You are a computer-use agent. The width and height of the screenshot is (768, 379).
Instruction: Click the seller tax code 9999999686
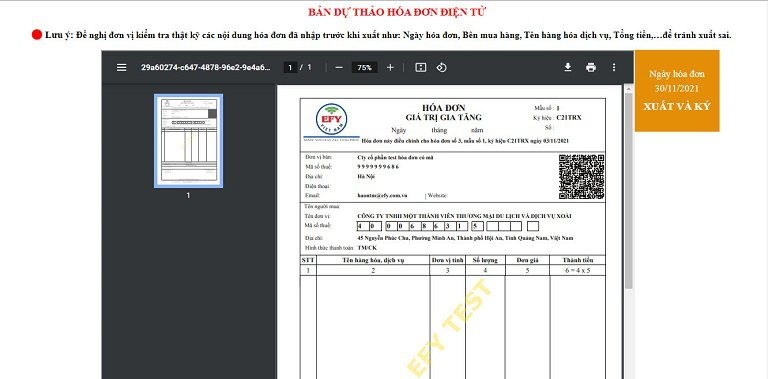click(378, 166)
